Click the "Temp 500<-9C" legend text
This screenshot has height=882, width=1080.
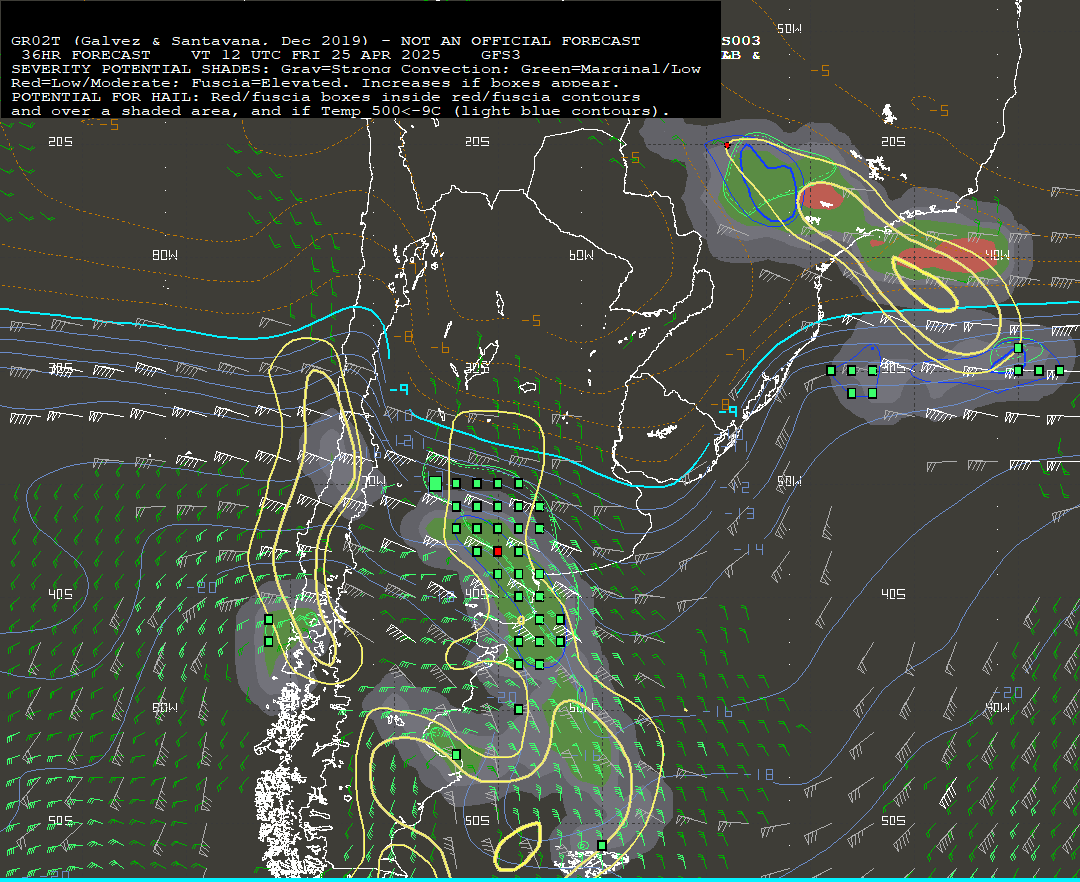381,111
